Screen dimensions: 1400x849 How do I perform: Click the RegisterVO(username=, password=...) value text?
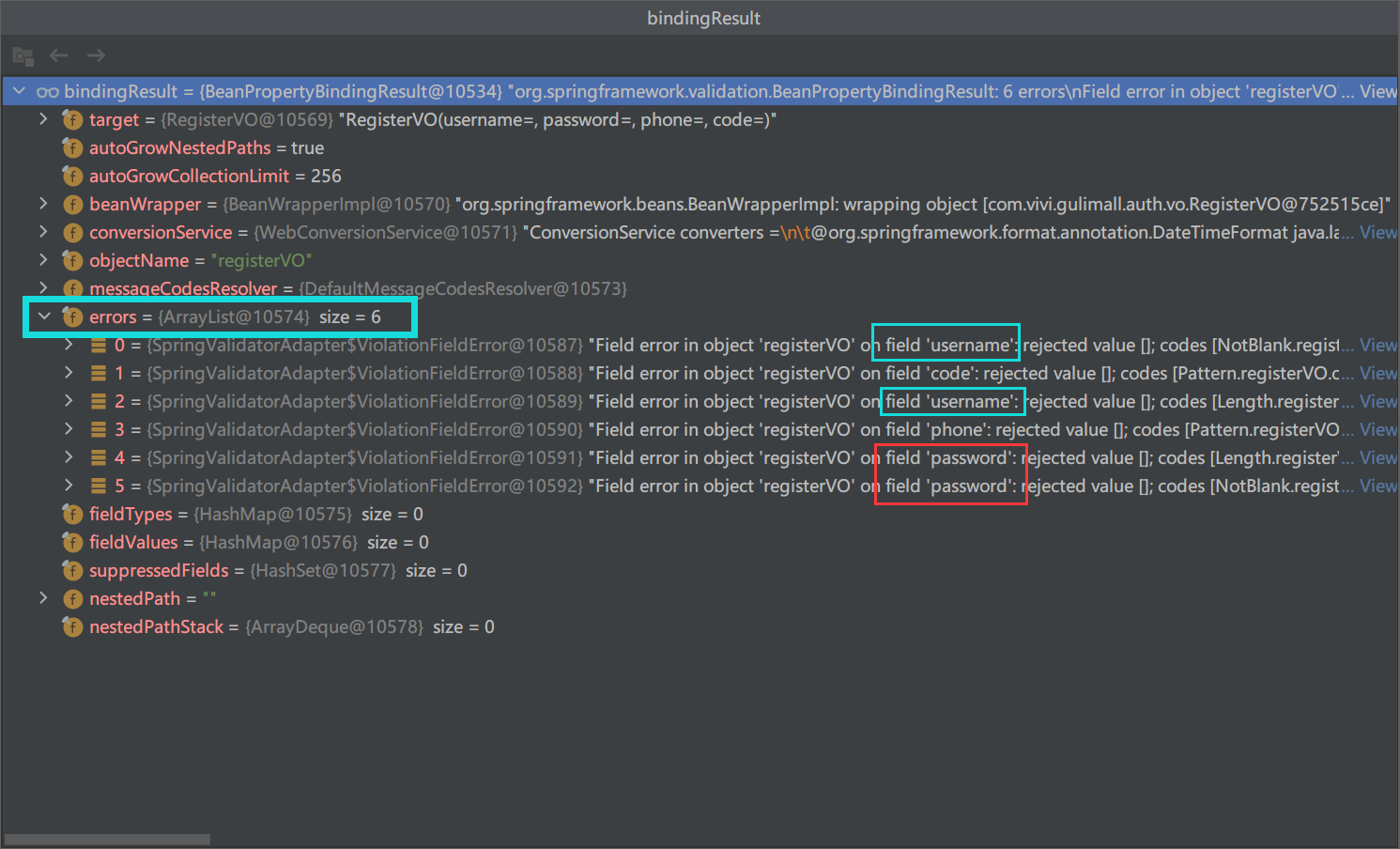(x=558, y=119)
